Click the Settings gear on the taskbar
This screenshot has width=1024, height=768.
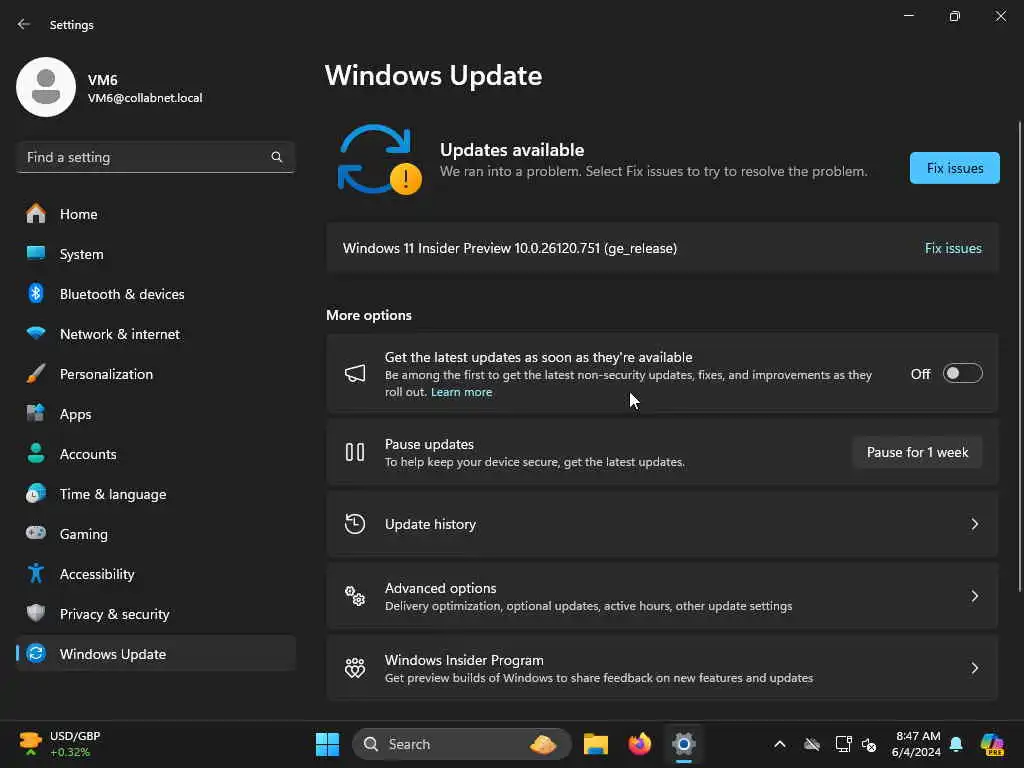pos(684,744)
